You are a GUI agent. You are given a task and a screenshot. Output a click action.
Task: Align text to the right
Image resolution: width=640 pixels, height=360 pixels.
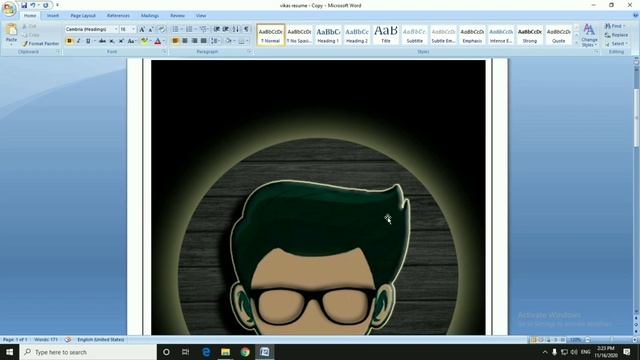click(194, 41)
